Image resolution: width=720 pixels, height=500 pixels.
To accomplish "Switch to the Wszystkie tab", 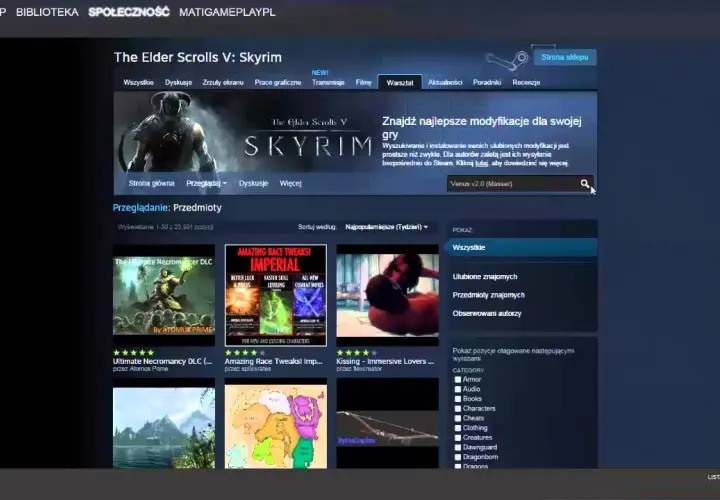I will coord(138,83).
